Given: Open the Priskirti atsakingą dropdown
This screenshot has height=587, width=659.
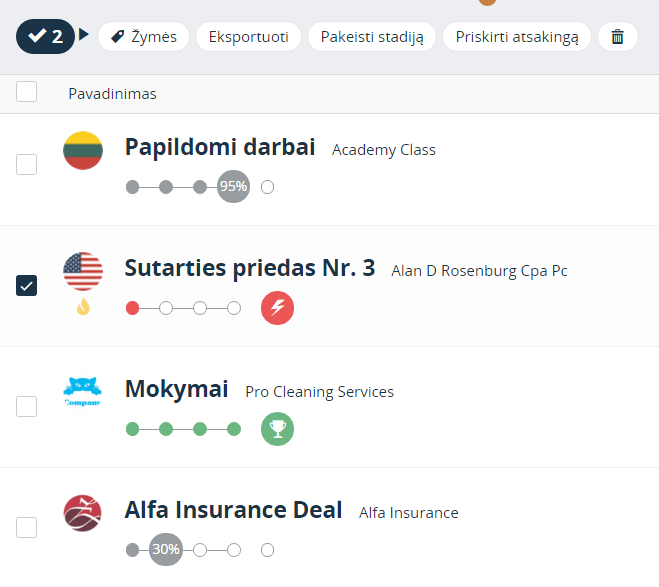Looking at the screenshot, I should 517,37.
